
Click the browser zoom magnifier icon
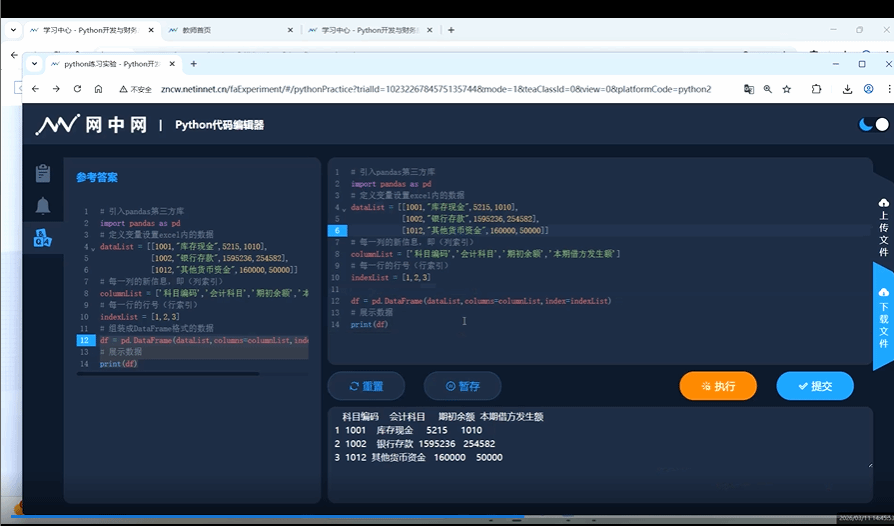(768, 89)
